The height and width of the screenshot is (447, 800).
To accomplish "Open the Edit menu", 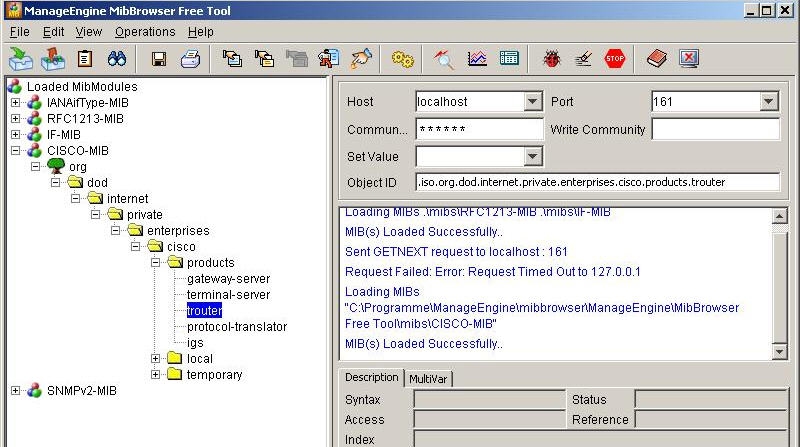I will tap(53, 32).
